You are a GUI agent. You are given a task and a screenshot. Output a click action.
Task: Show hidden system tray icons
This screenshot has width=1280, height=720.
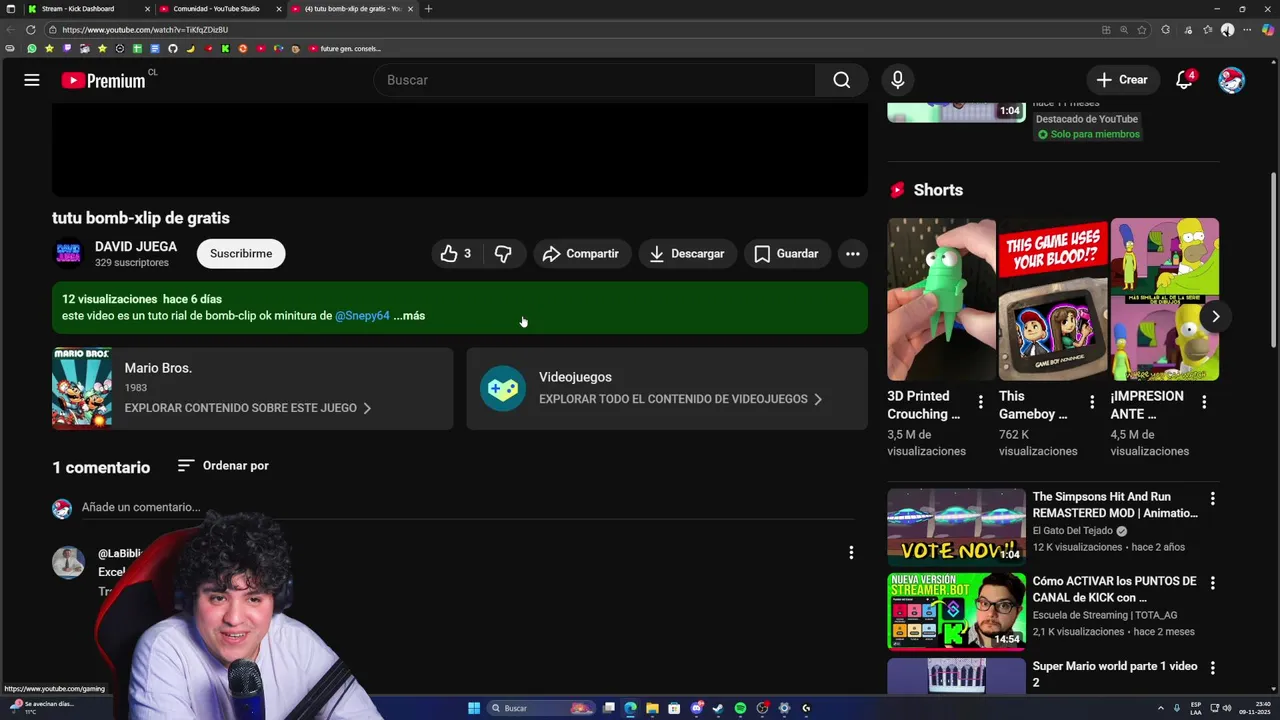pyautogui.click(x=1161, y=708)
